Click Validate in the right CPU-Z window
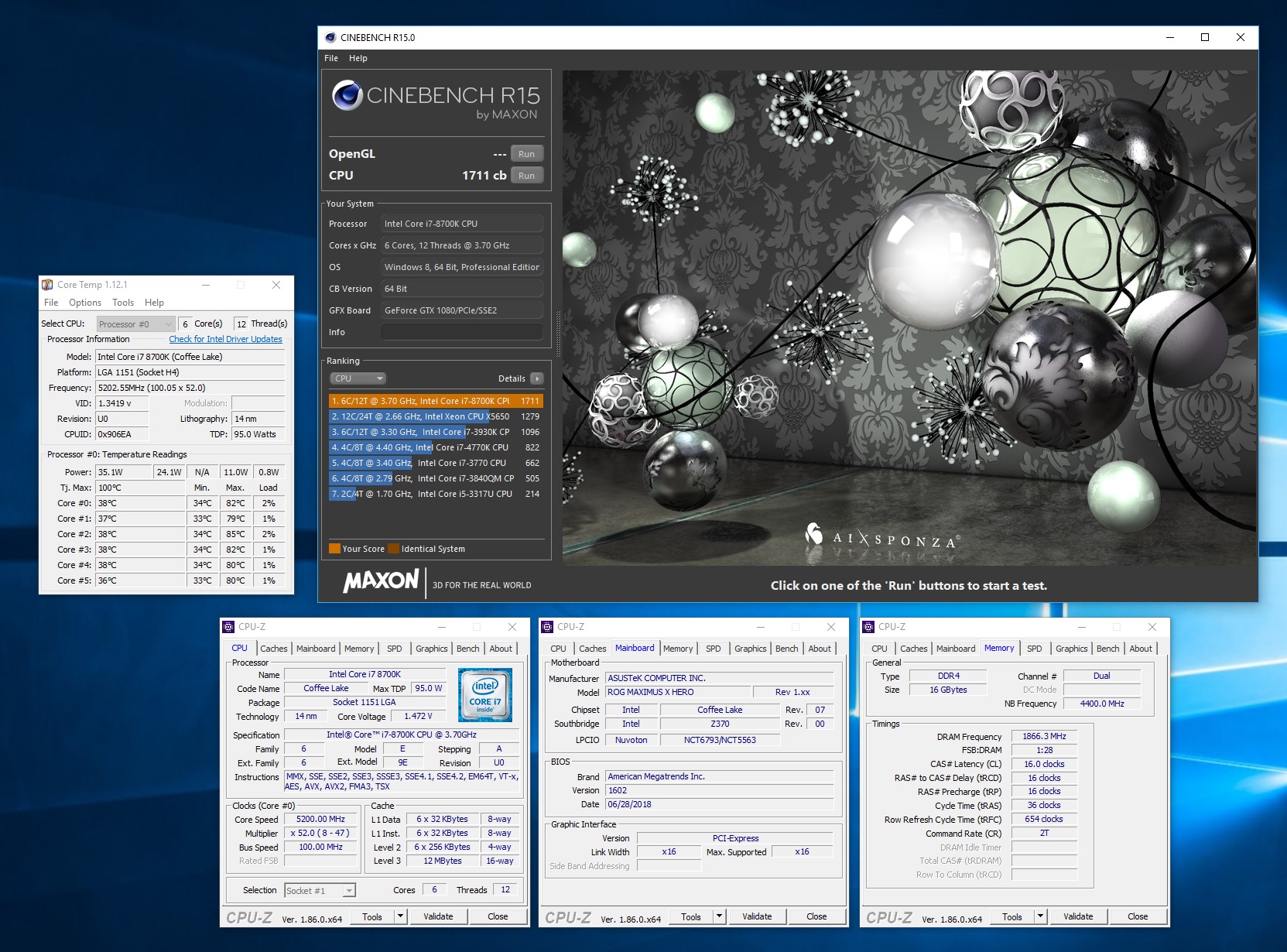1287x952 pixels. point(1078,916)
